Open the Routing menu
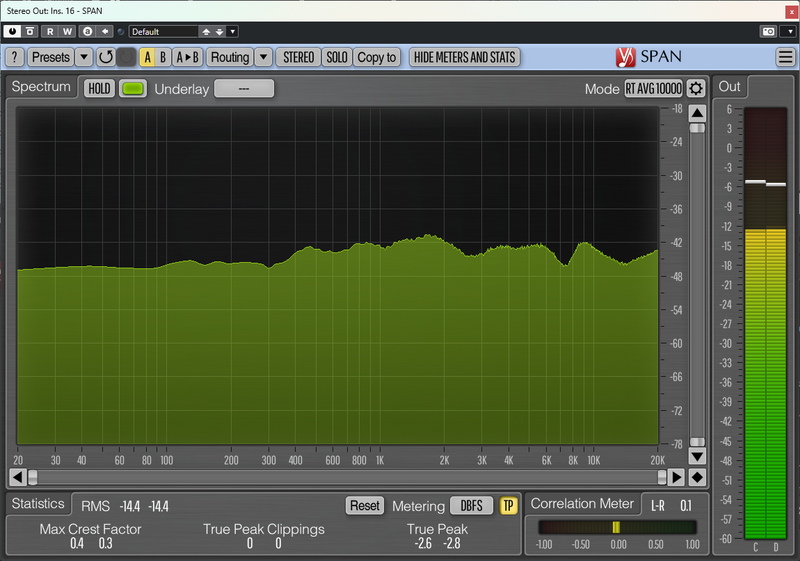 (230, 57)
